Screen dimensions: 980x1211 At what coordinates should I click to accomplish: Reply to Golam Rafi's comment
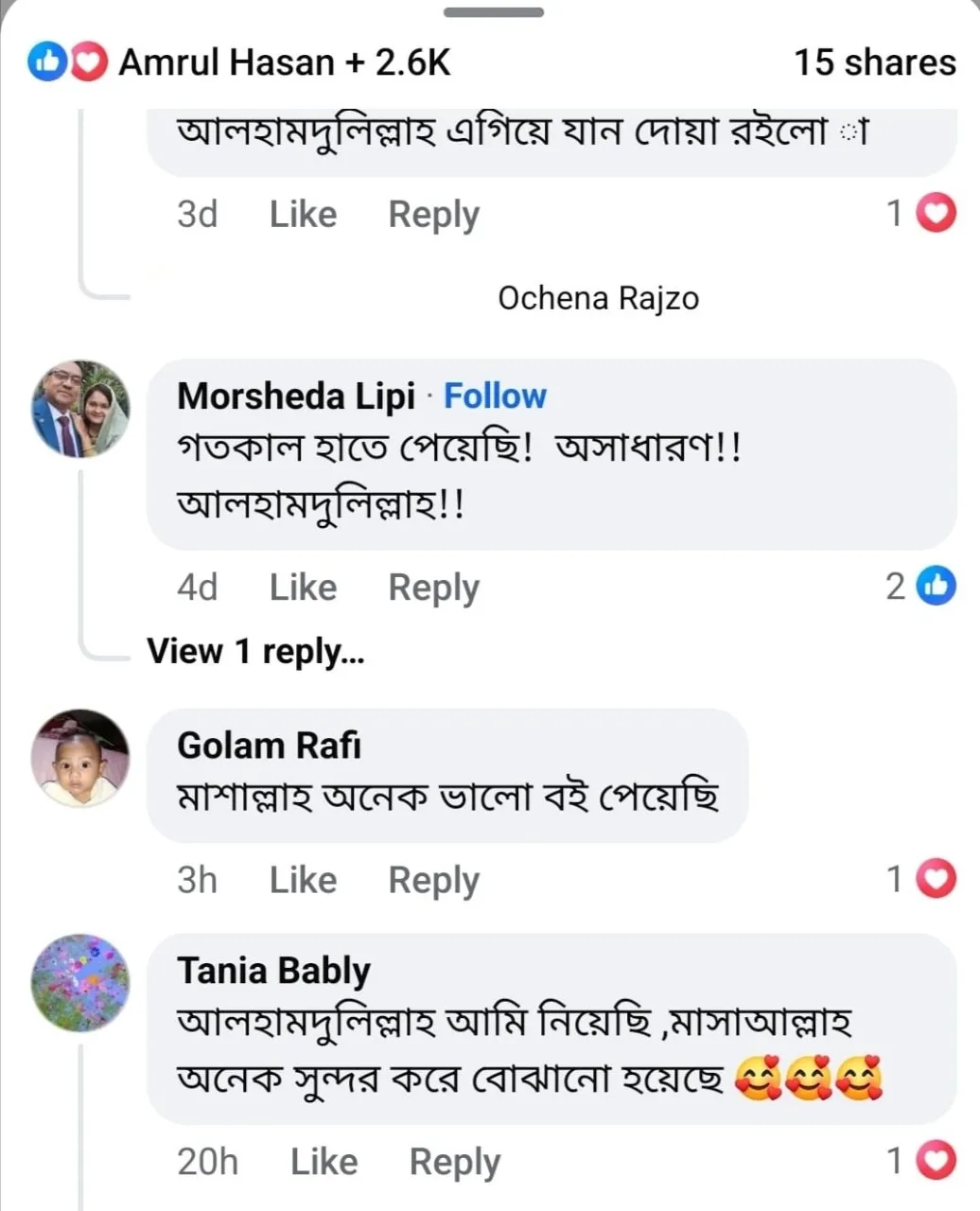(x=433, y=880)
